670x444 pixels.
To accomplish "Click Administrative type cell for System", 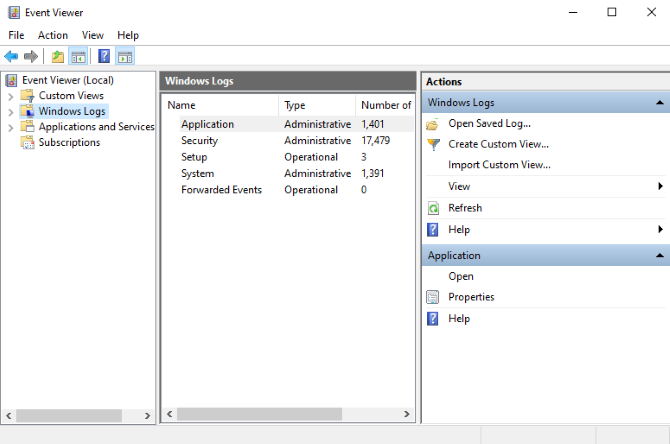I will [317, 173].
